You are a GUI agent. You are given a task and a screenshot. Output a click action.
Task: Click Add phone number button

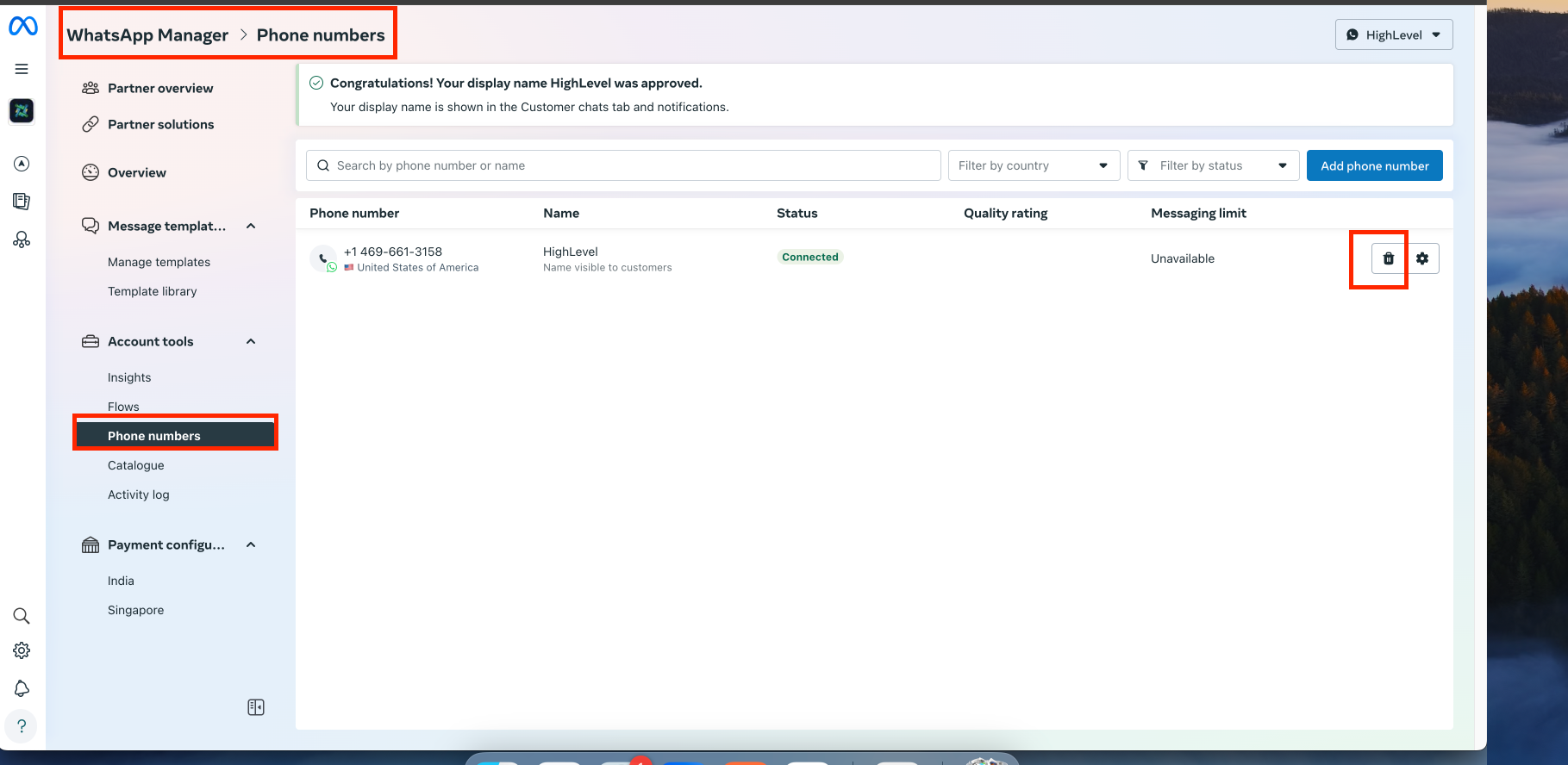pos(1374,165)
